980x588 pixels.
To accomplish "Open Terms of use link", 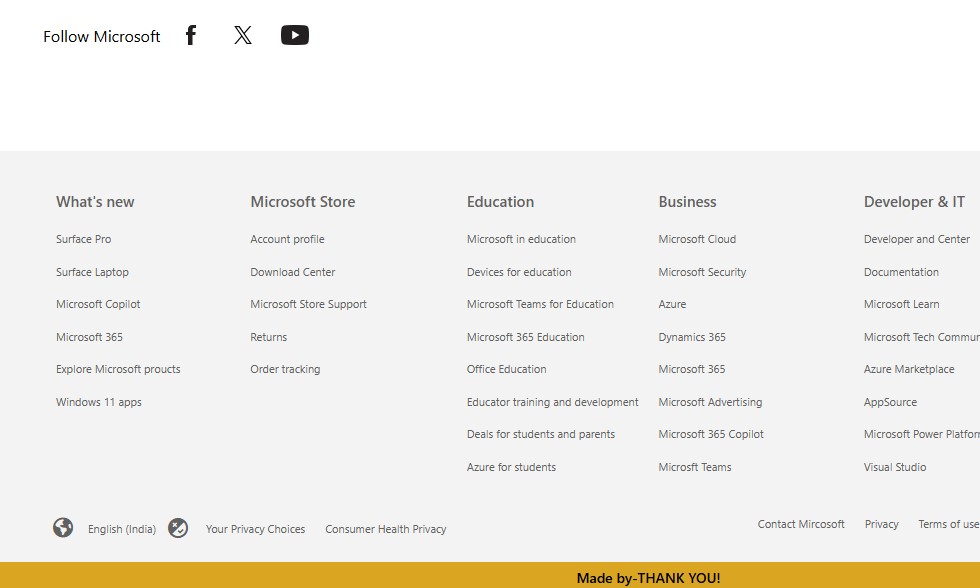I will coord(949,524).
